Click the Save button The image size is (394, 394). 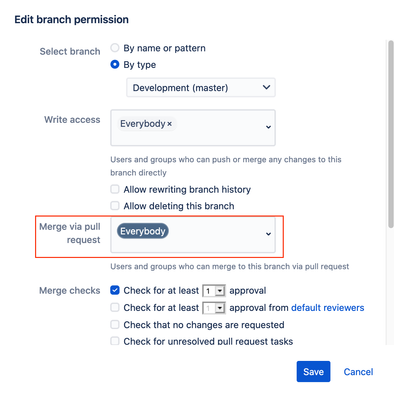tap(313, 372)
